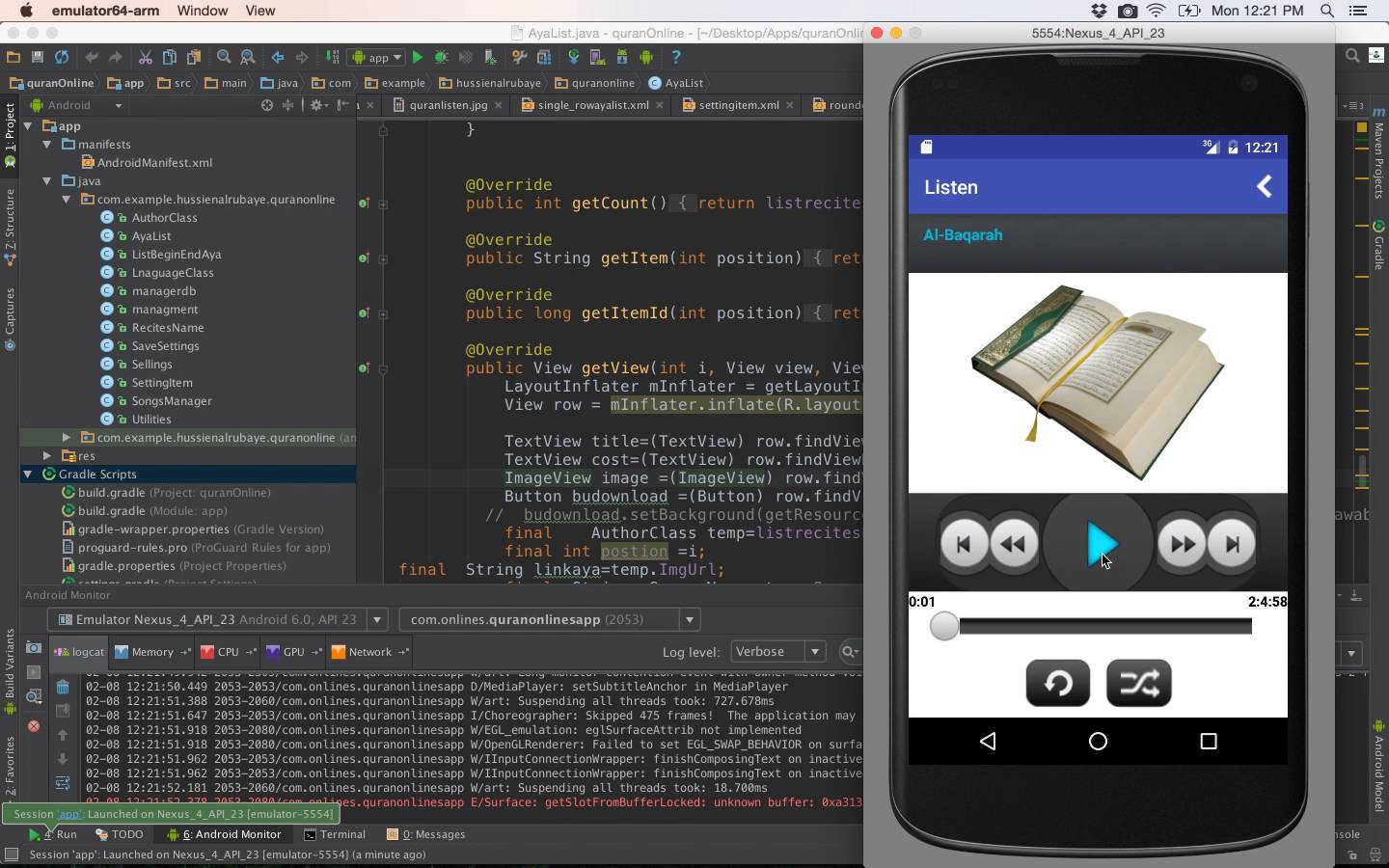This screenshot has height=868, width=1389.
Task: Collapse the java folder
Action: point(47,181)
